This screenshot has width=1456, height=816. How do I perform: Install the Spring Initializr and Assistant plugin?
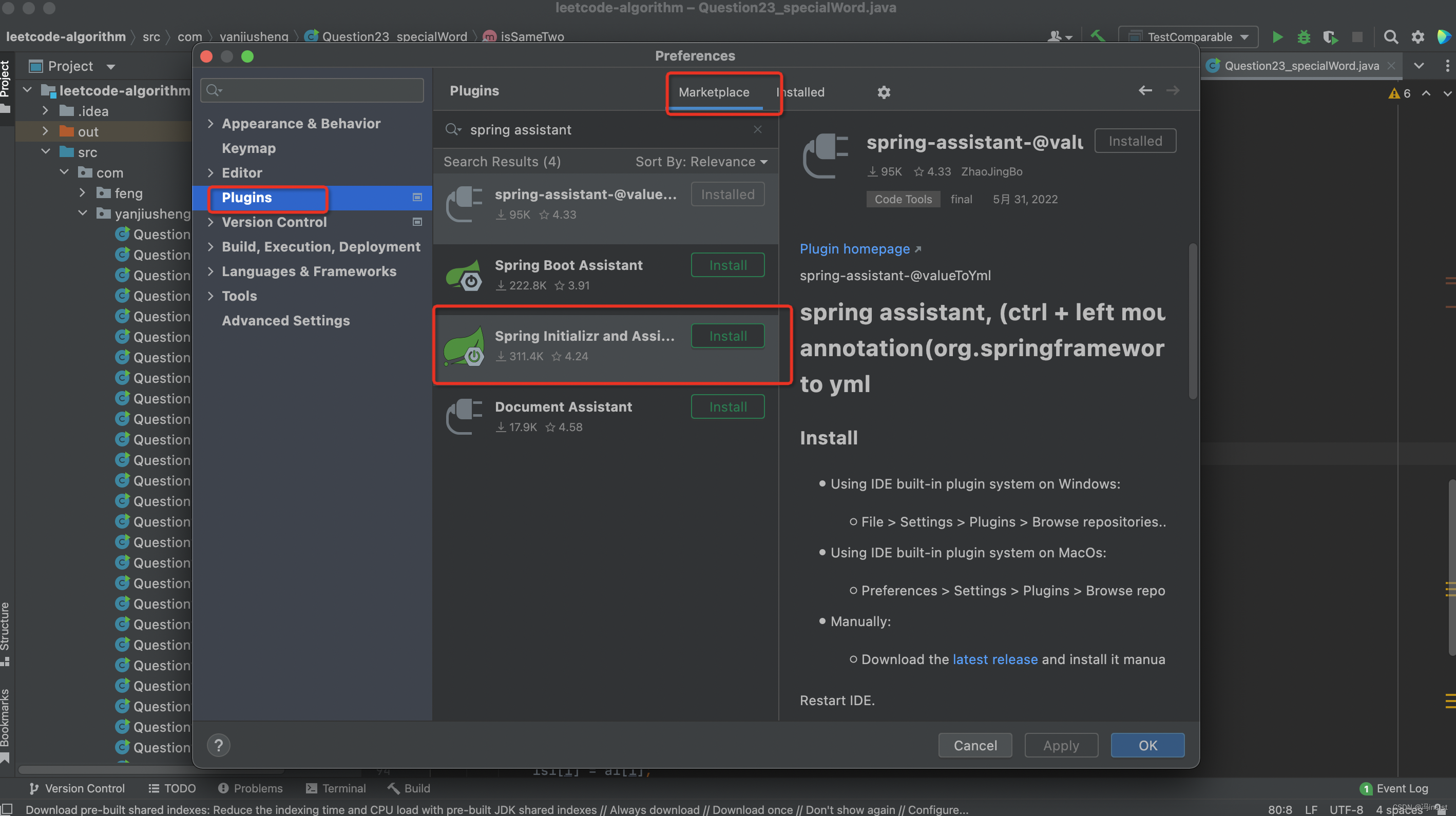(x=727, y=336)
